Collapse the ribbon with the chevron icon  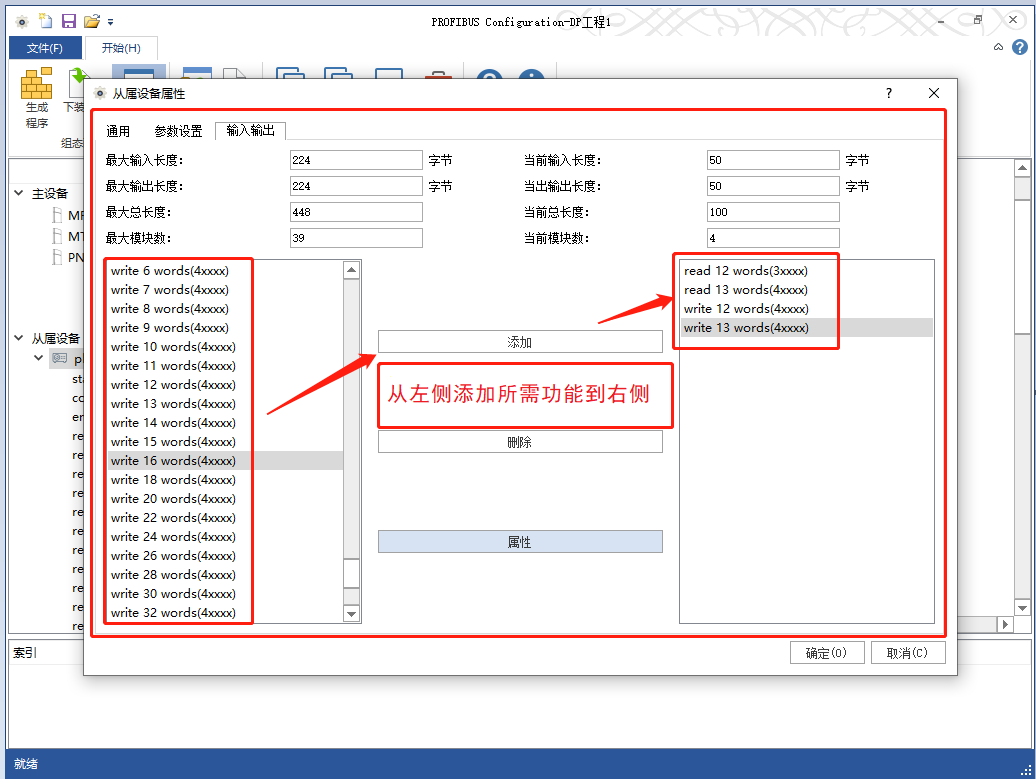pos(997,47)
